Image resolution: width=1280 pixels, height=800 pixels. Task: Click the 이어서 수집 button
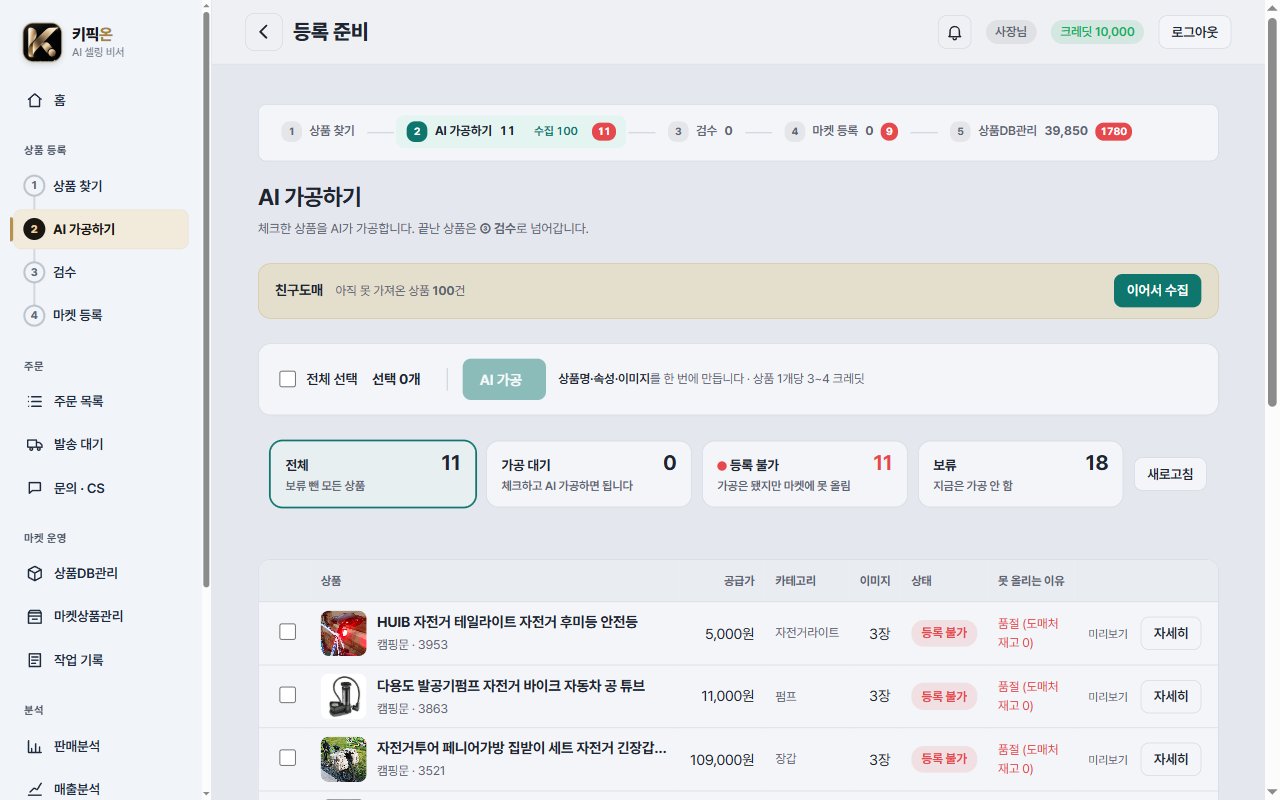(1157, 290)
